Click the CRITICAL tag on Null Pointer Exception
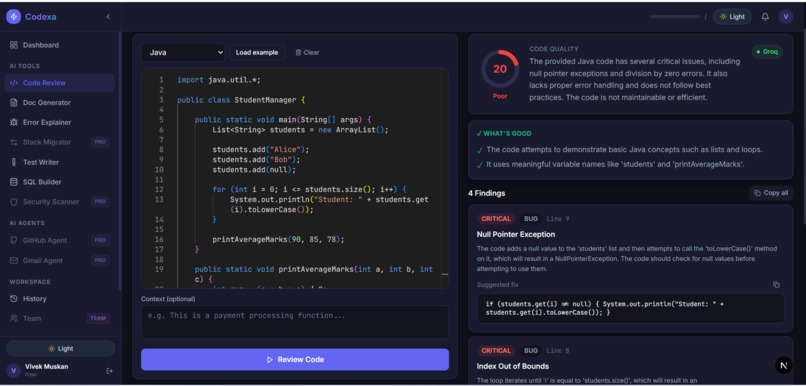 (x=496, y=219)
